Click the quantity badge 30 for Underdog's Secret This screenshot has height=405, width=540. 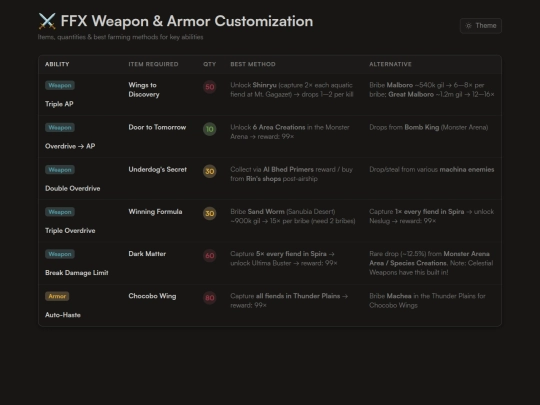210,171
